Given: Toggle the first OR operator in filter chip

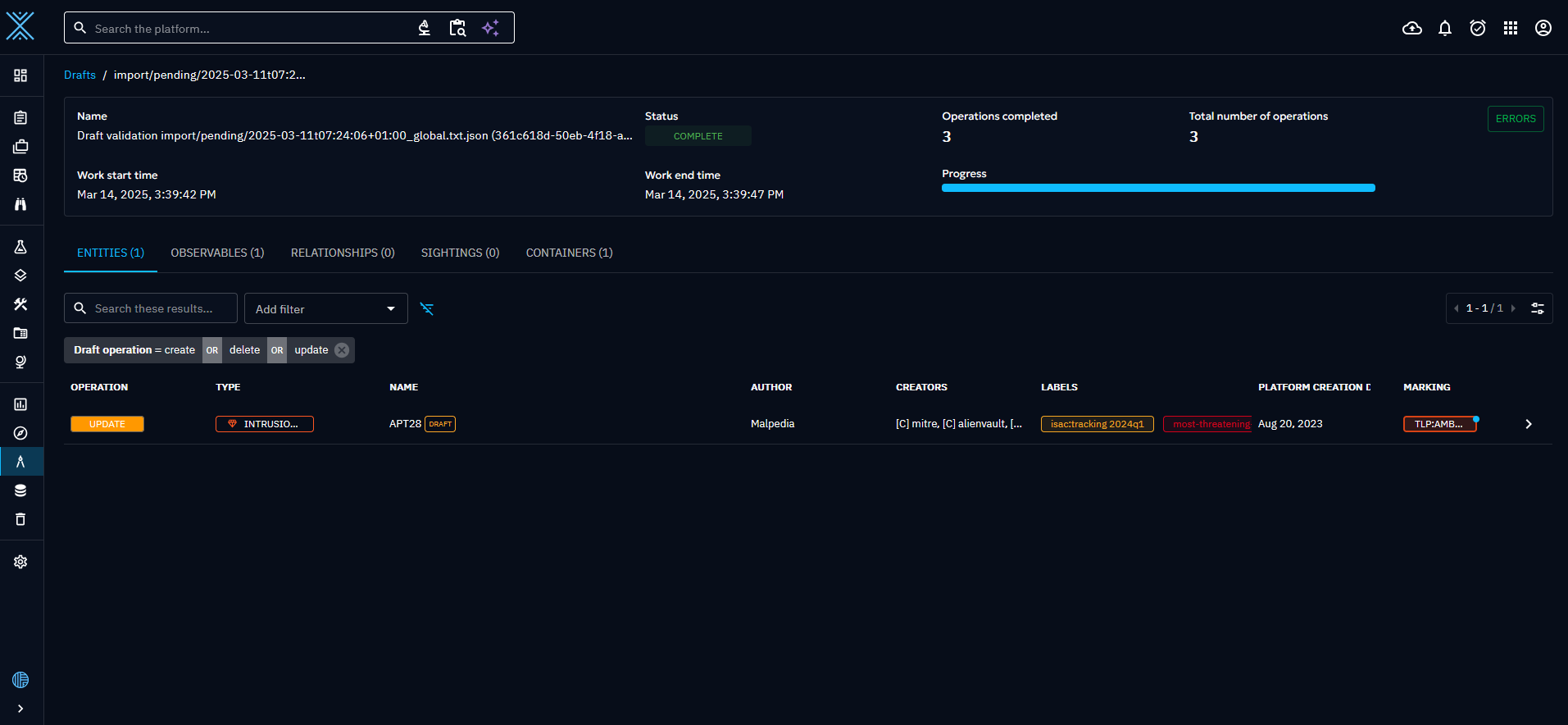Looking at the screenshot, I should click(x=212, y=350).
